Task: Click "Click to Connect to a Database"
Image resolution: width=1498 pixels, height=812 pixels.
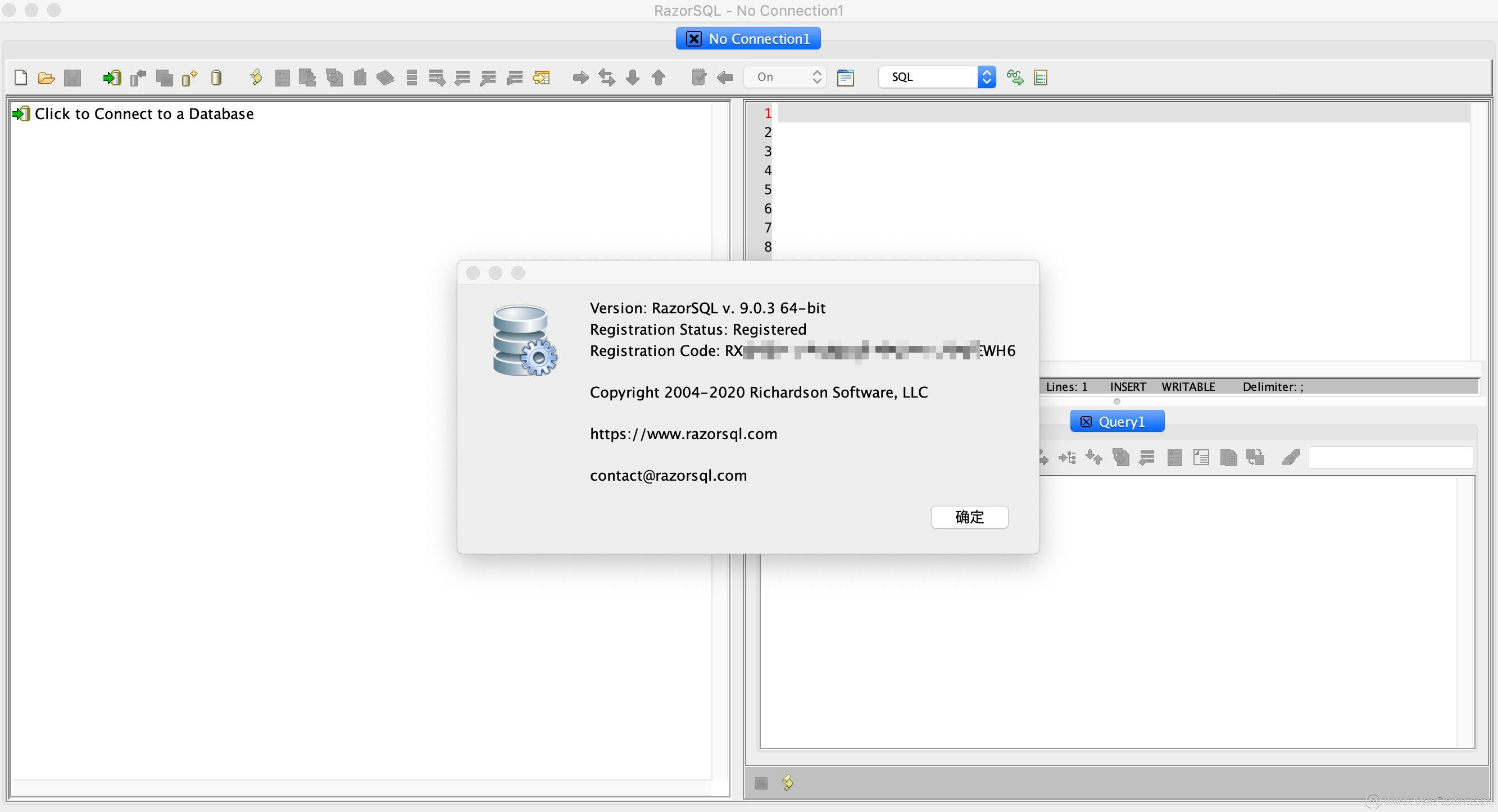Action: coord(144,114)
